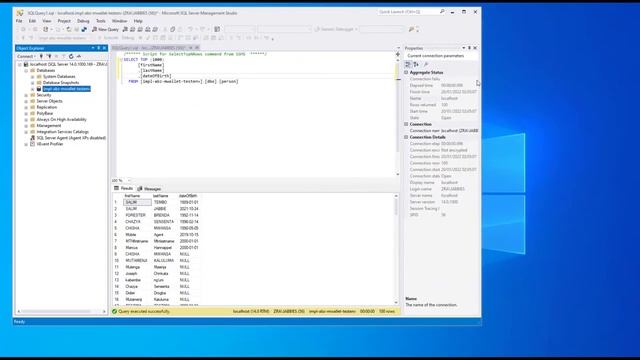Open the Project menu
The height and width of the screenshot is (360, 640).
(64, 21)
